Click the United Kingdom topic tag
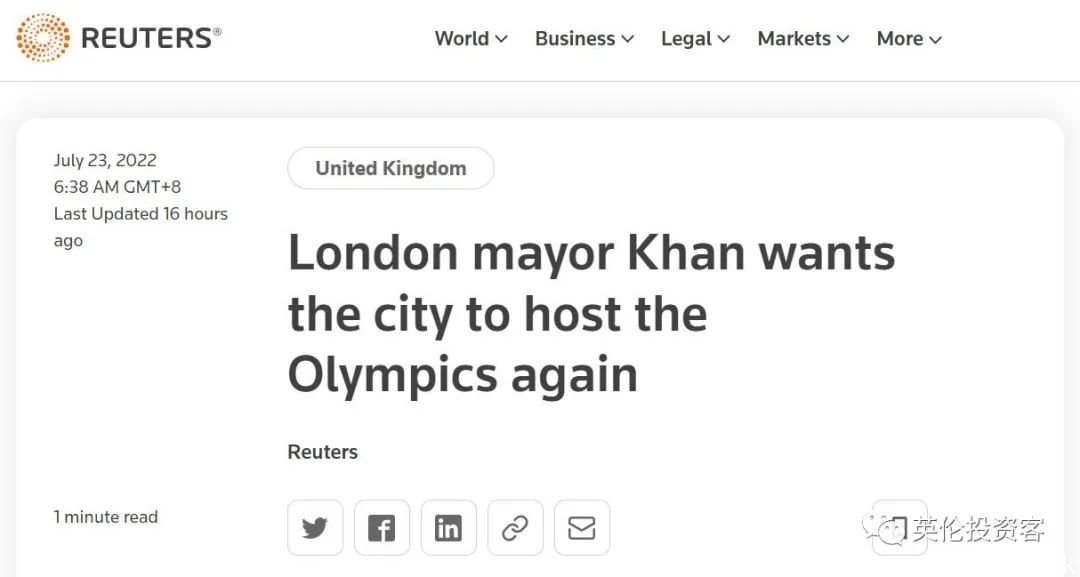 [x=391, y=168]
